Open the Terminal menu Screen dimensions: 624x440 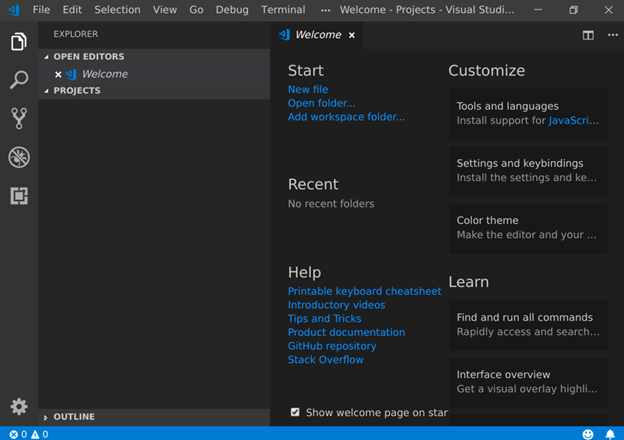click(283, 10)
